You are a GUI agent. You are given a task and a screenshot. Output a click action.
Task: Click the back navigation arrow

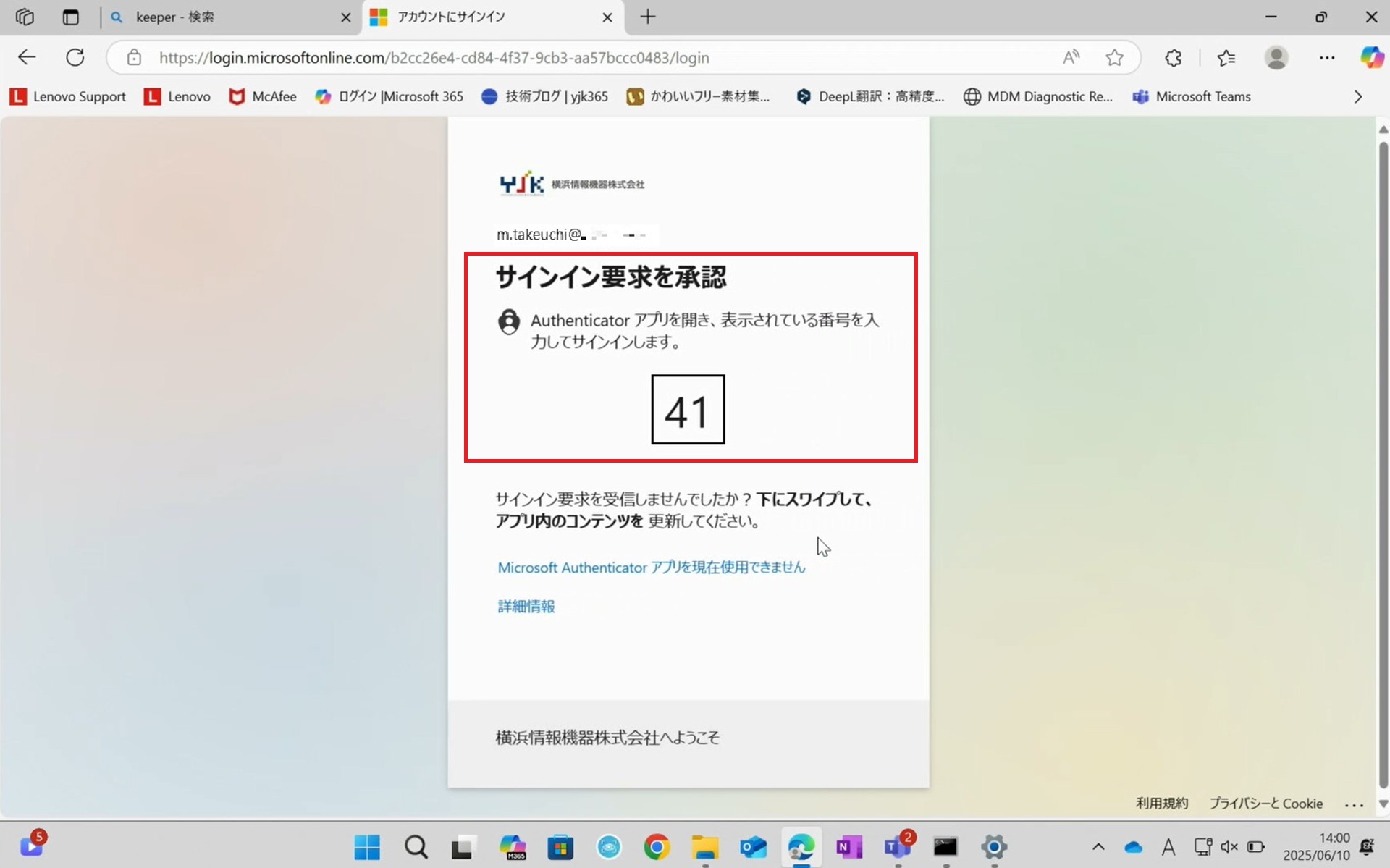pyautogui.click(x=27, y=57)
